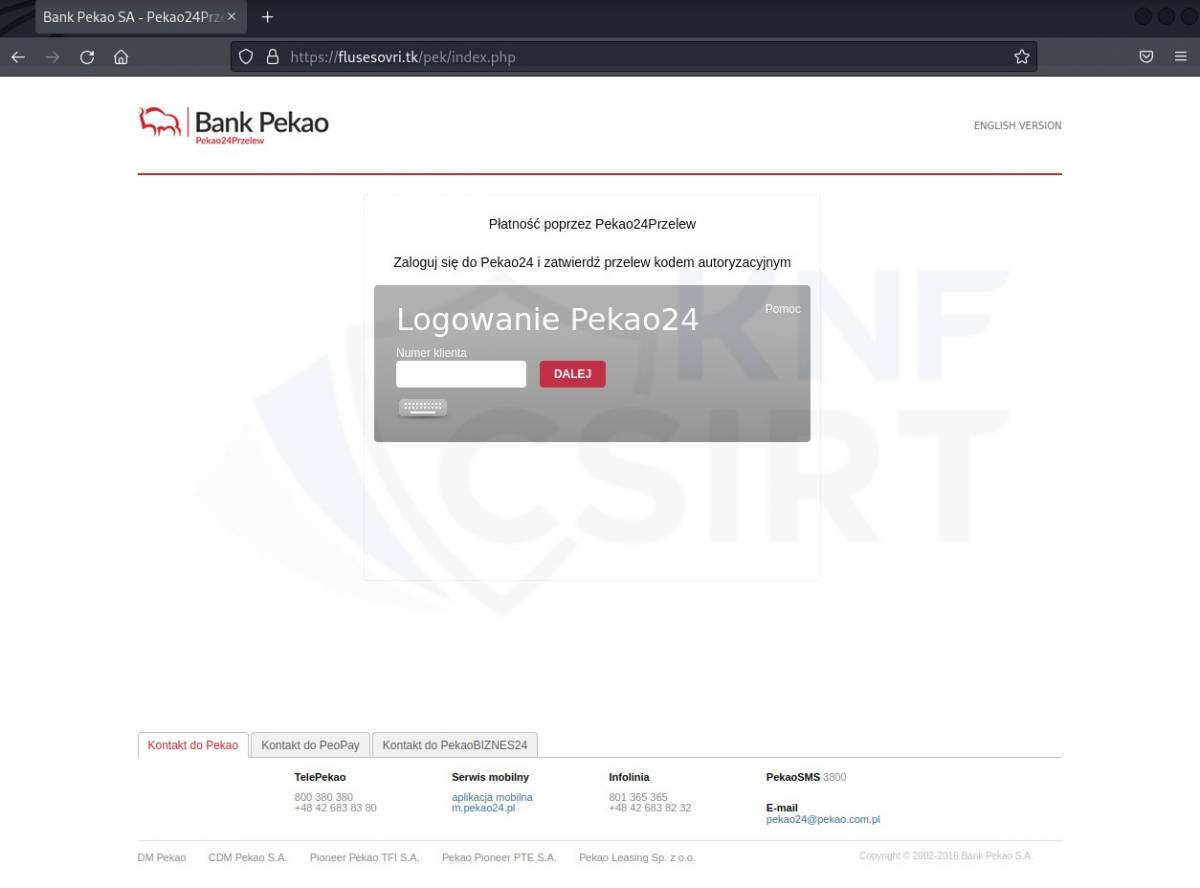
Task: Click the pekao24@pekao.com.pl email link
Action: click(823, 819)
